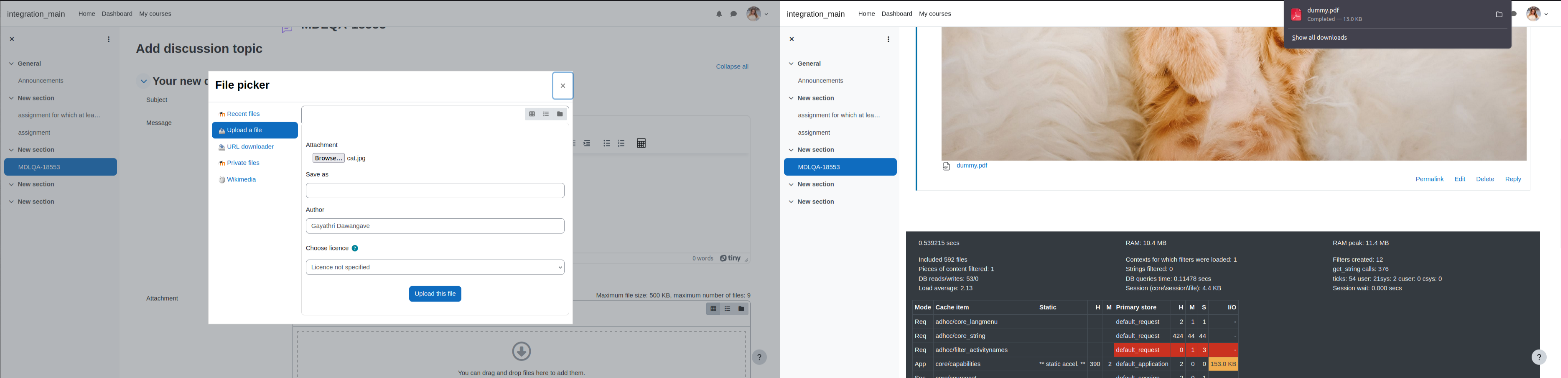This screenshot has height=378, width=1568.
Task: Open the Licence not specified dropdown
Action: pyautogui.click(x=435, y=267)
